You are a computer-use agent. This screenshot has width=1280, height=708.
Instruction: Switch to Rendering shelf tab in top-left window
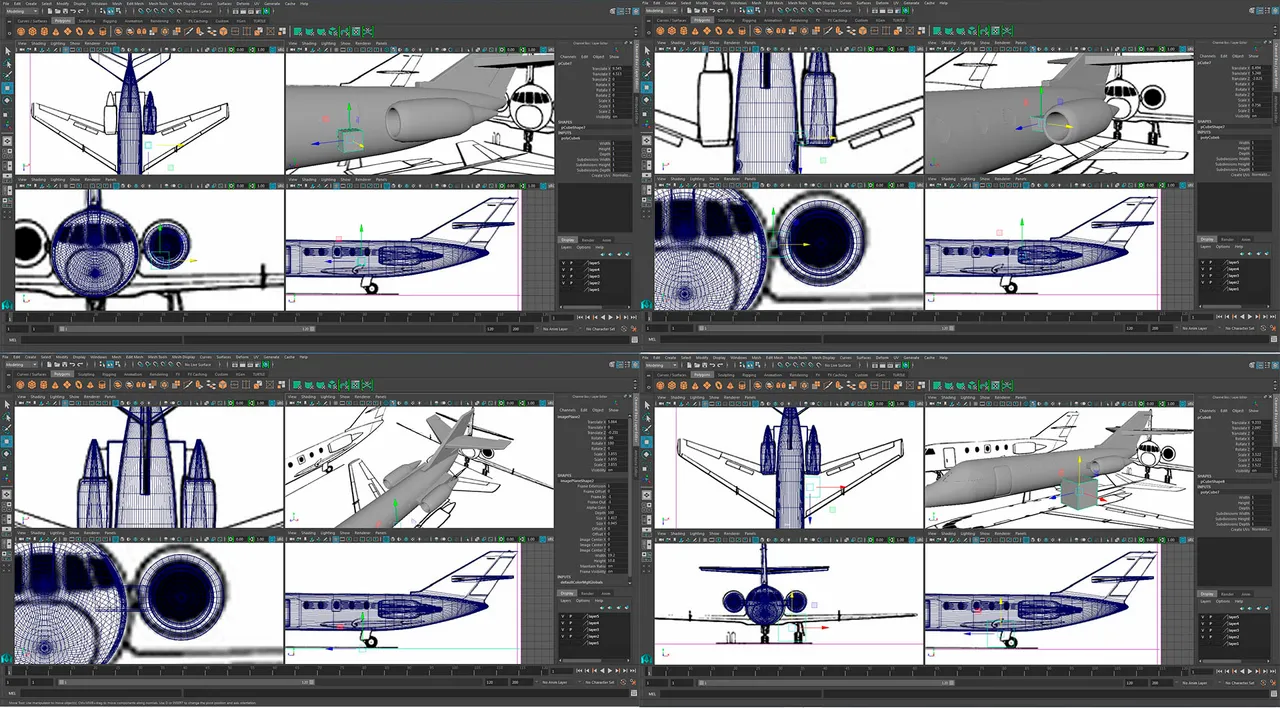point(159,21)
